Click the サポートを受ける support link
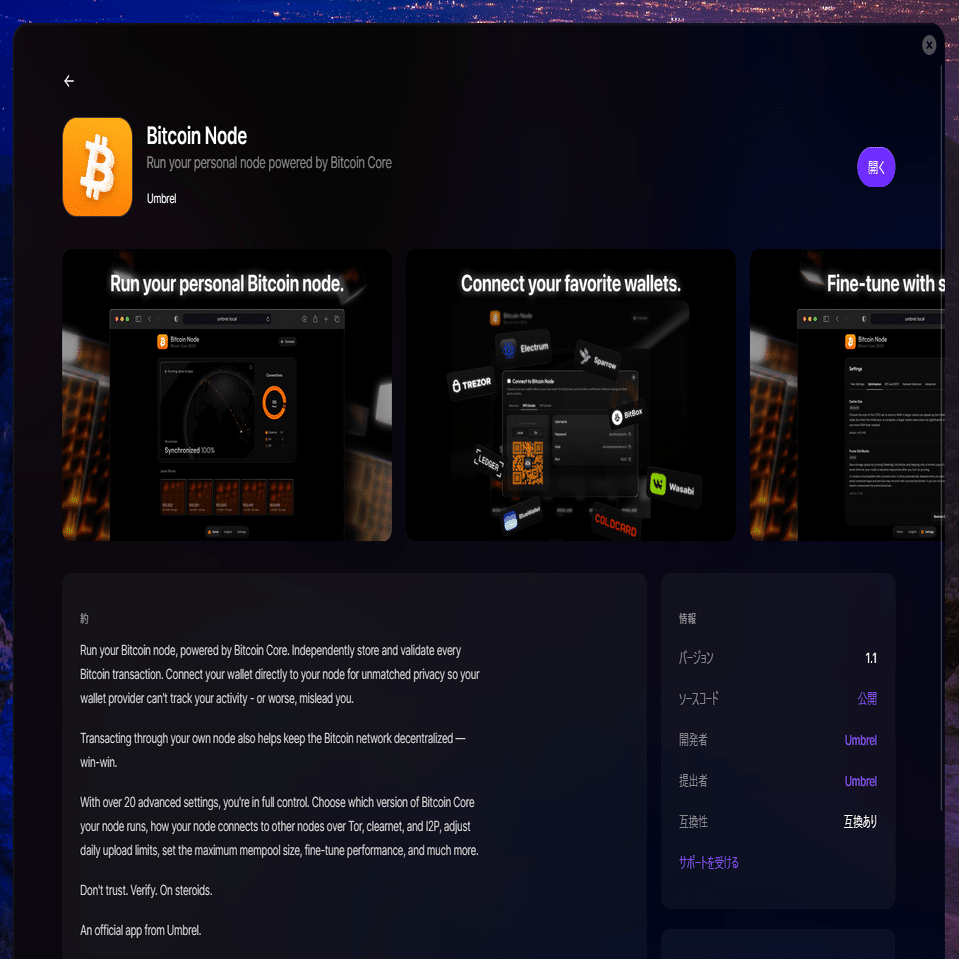The height and width of the screenshot is (959, 959). [709, 862]
